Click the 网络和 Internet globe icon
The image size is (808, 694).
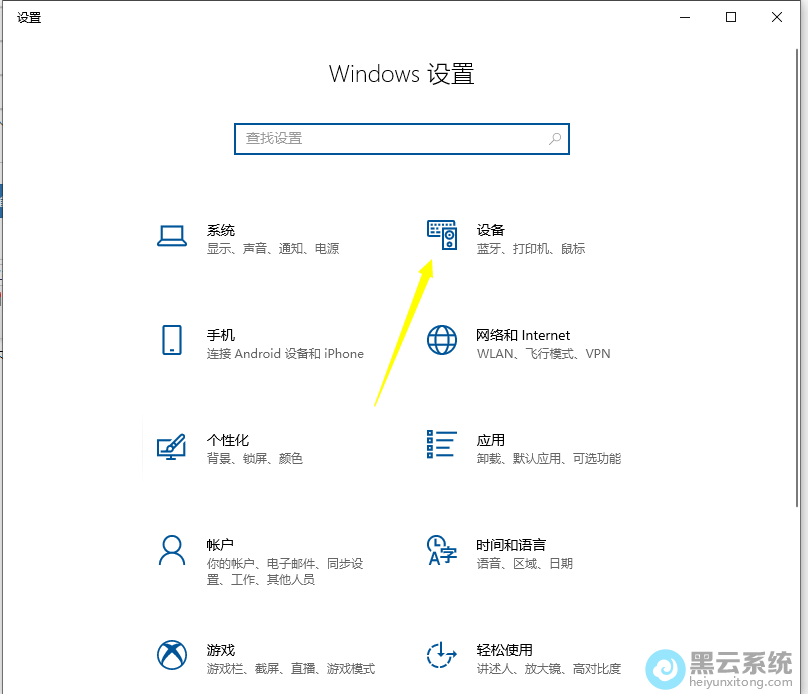click(x=441, y=340)
